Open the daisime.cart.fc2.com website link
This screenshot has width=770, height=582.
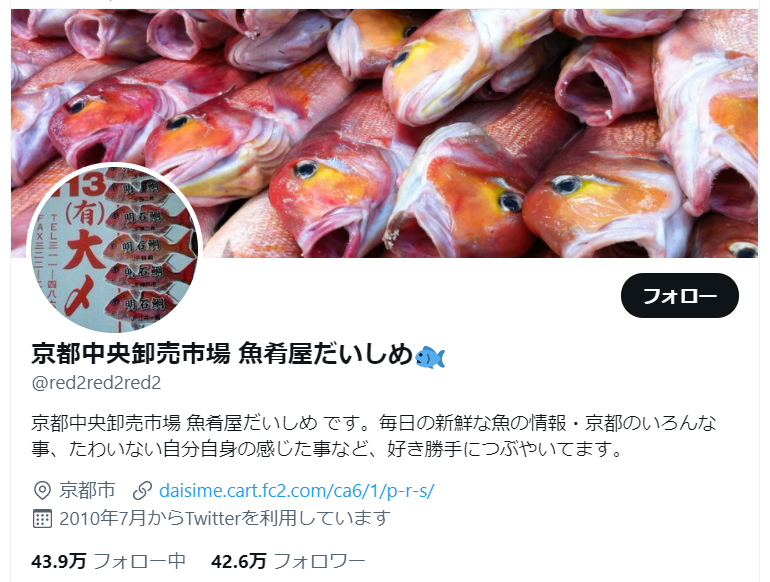297,490
